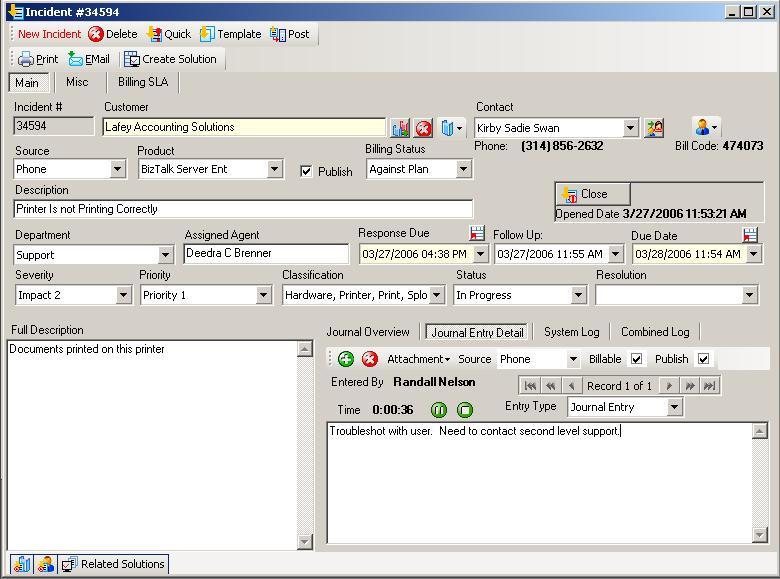The height and width of the screenshot is (579, 780).
Task: Open the Quick incident icon
Action: (154, 34)
